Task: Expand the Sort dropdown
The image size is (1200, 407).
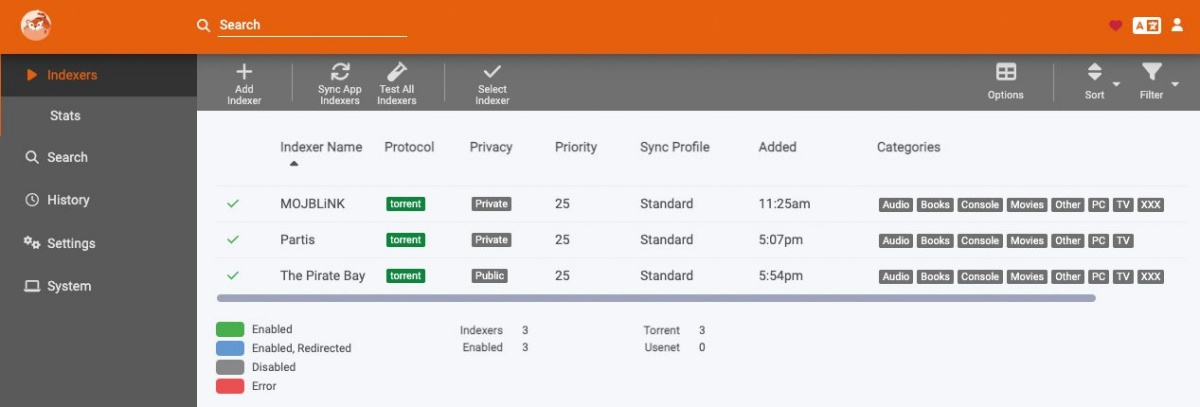Action: (1102, 80)
